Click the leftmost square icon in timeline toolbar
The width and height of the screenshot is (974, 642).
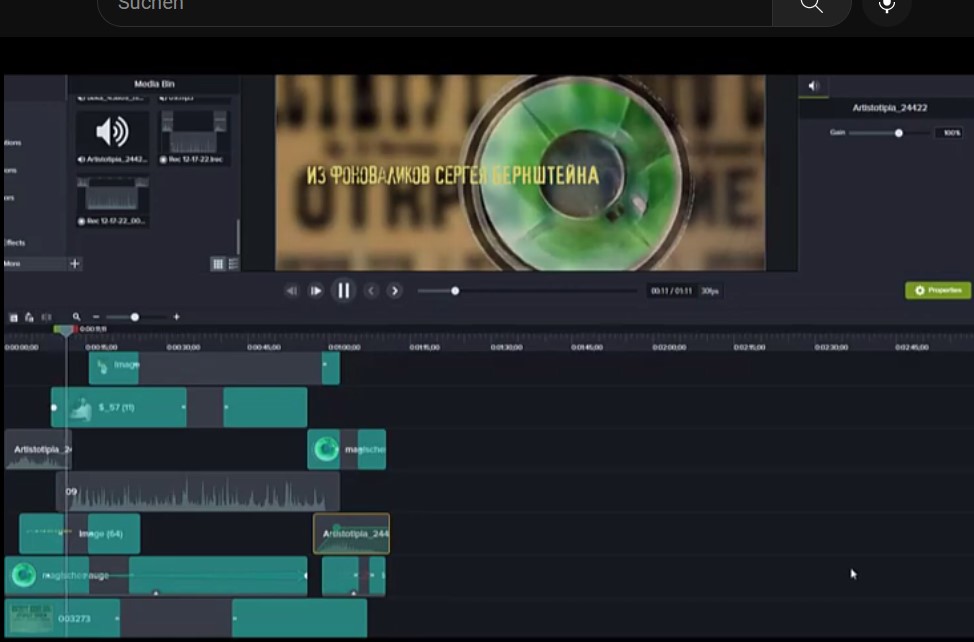[x=14, y=317]
